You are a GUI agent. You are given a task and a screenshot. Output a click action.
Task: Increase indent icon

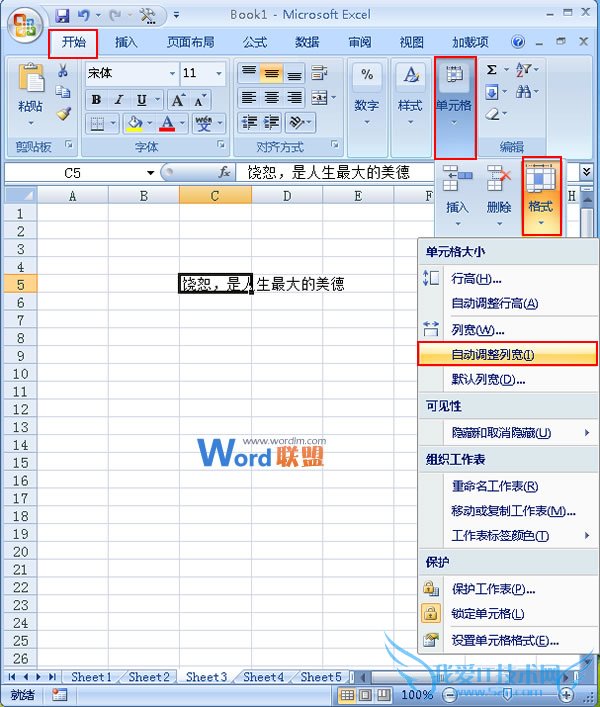click(271, 122)
